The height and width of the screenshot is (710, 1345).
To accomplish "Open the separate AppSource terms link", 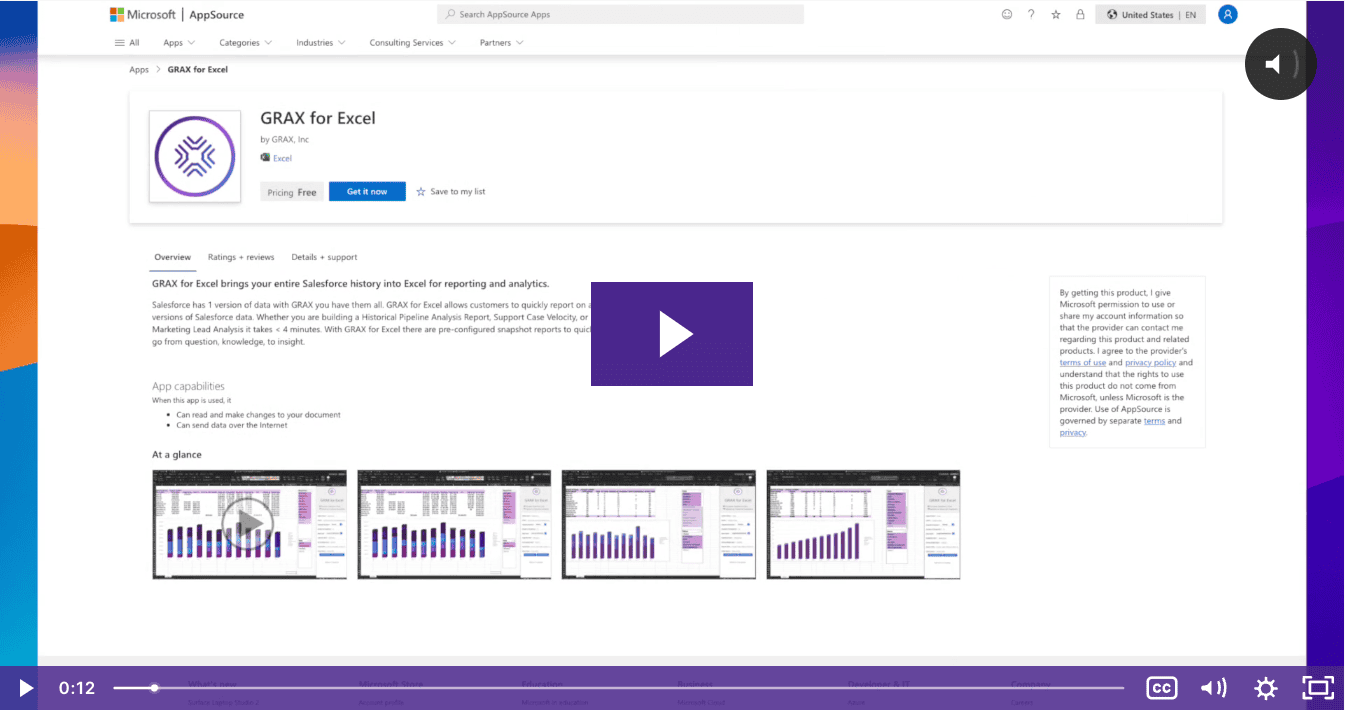I will 1154,421.
